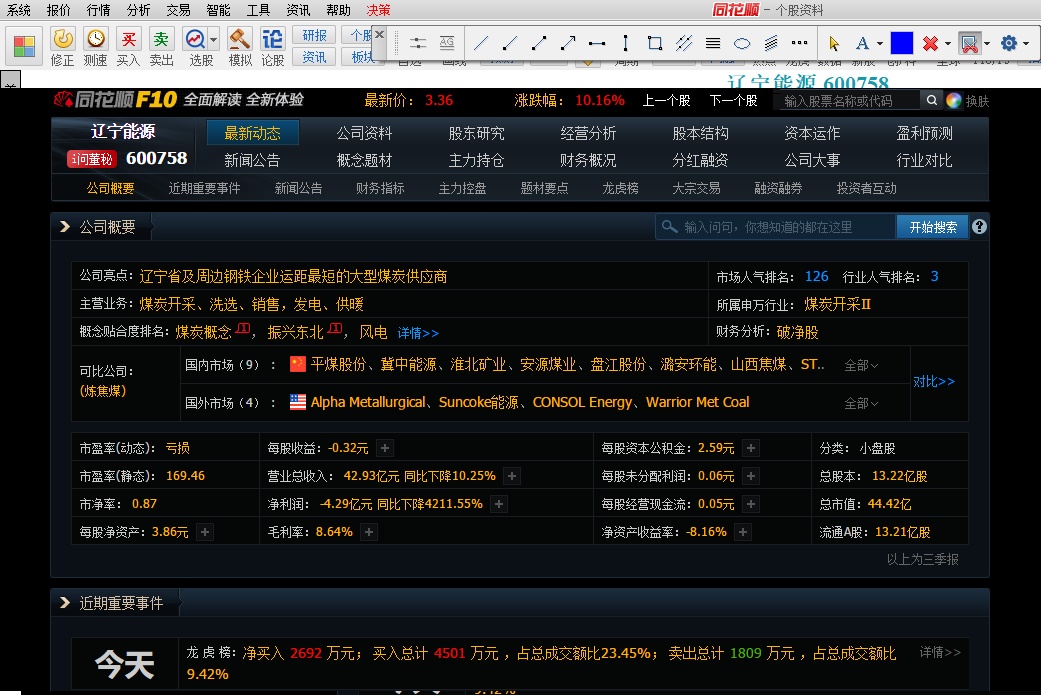Image resolution: width=1041 pixels, height=695 pixels.
Task: Click the 研报 toolbar button
Action: pyautogui.click(x=314, y=35)
